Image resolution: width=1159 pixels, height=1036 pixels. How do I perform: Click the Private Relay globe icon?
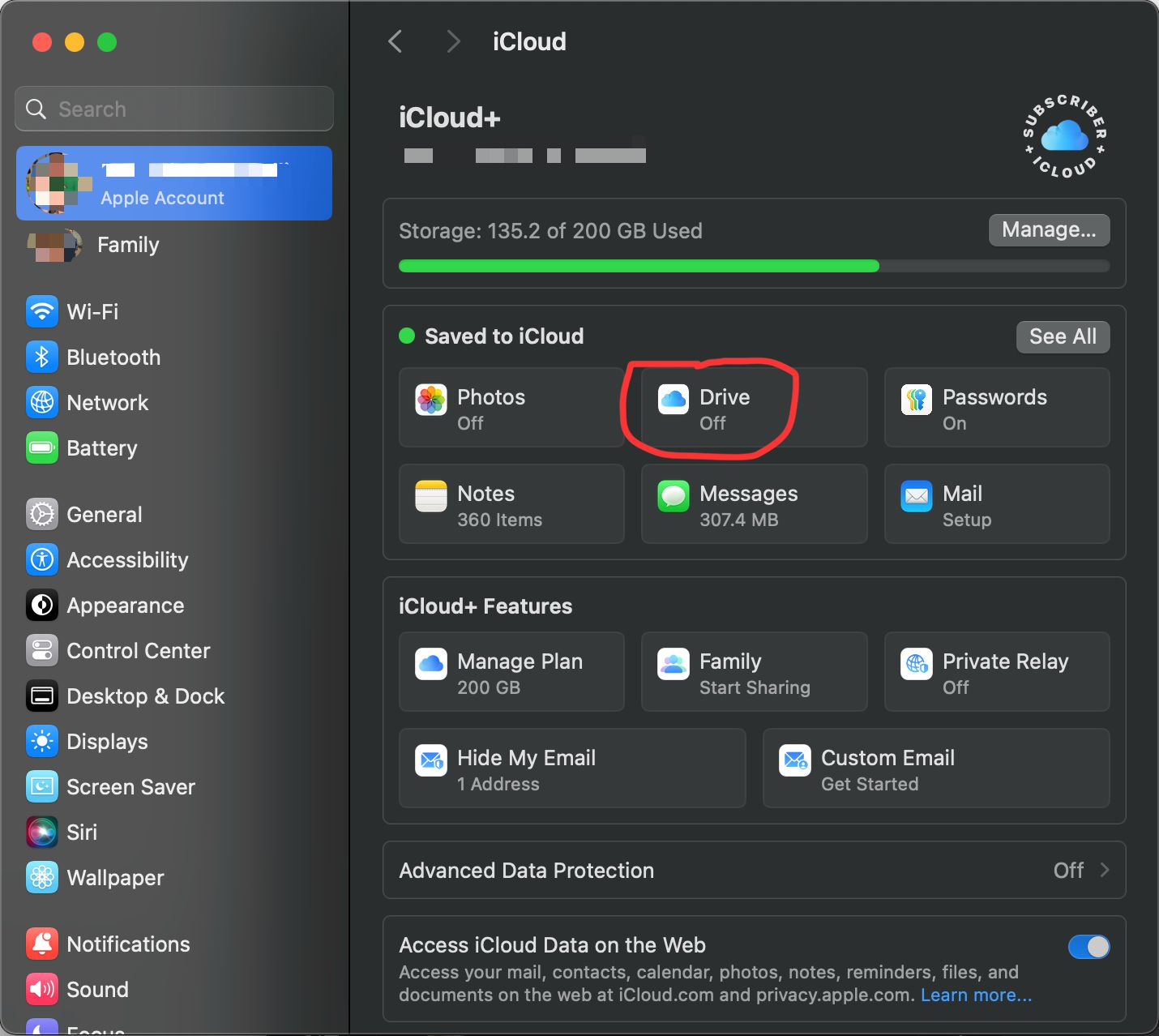[x=917, y=664]
